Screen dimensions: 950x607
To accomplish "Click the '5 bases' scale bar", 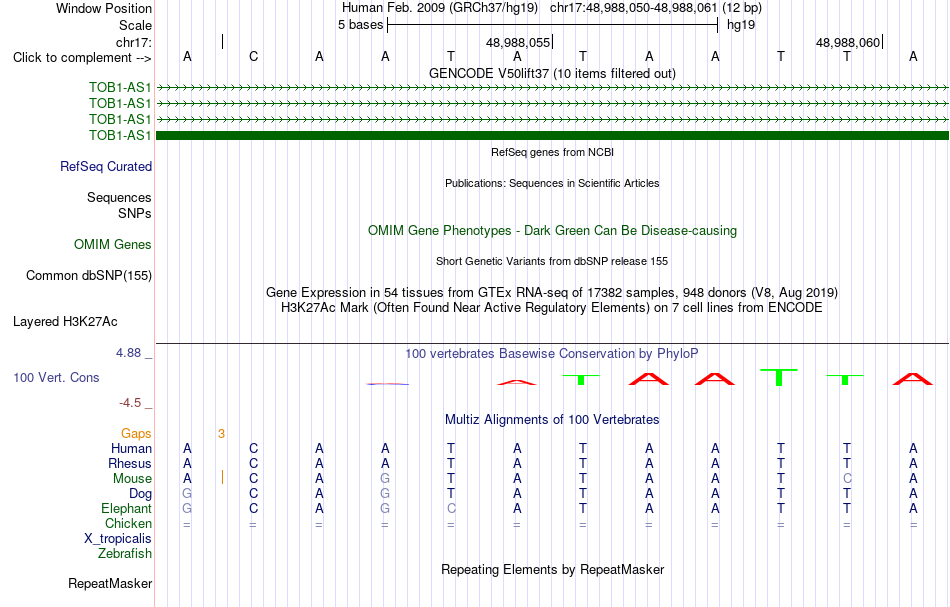I will tap(552, 25).
